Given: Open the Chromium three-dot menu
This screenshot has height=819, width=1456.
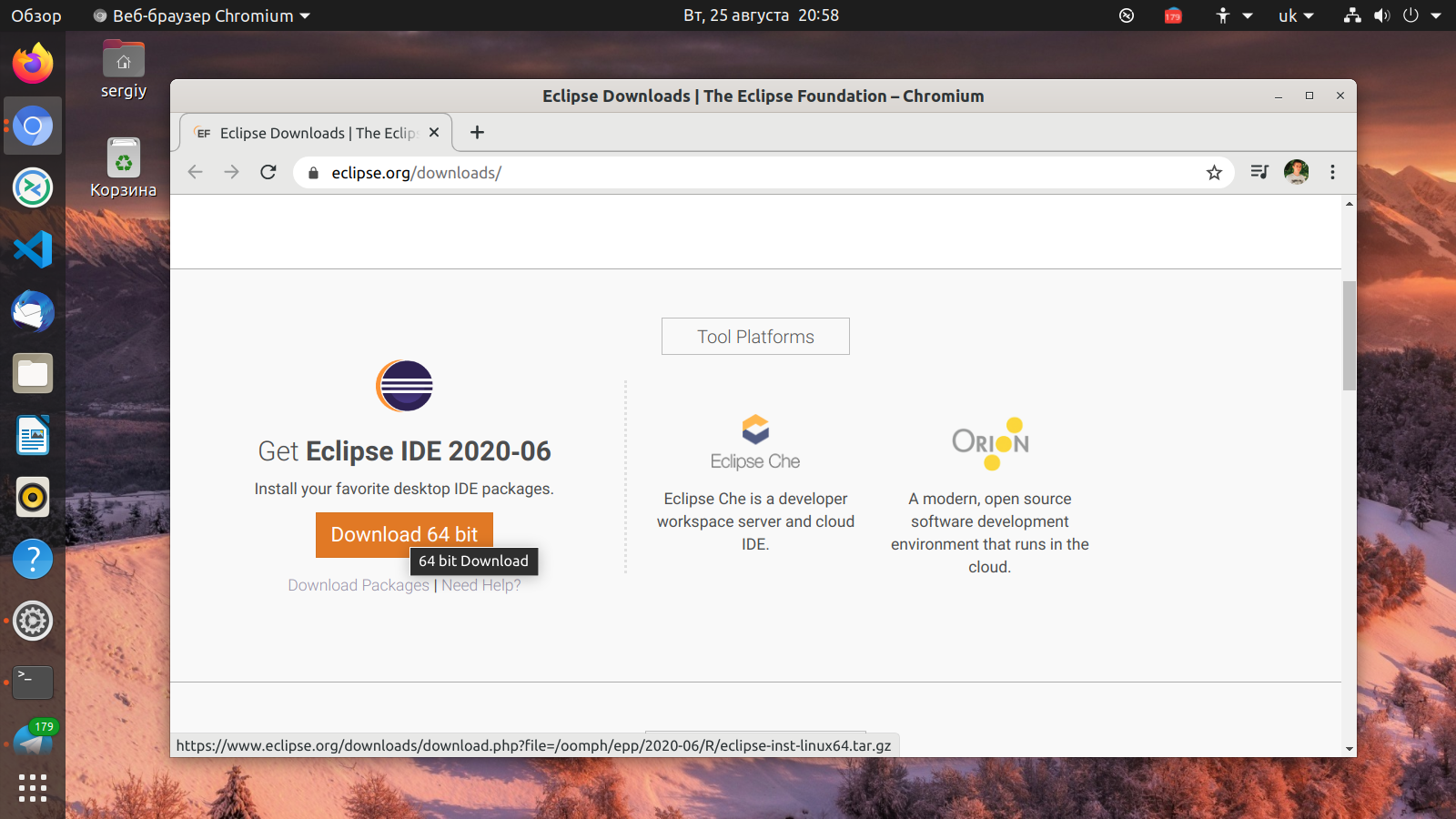Looking at the screenshot, I should tap(1332, 173).
